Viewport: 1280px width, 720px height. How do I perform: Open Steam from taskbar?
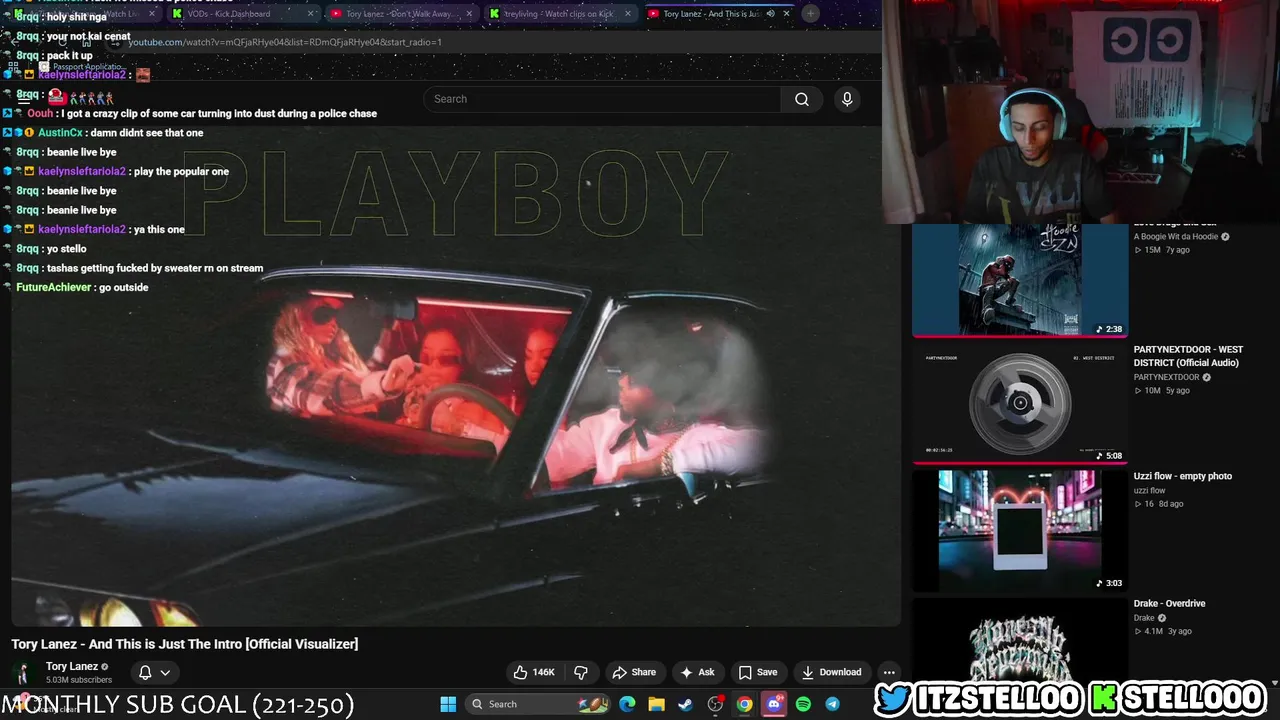(x=685, y=704)
